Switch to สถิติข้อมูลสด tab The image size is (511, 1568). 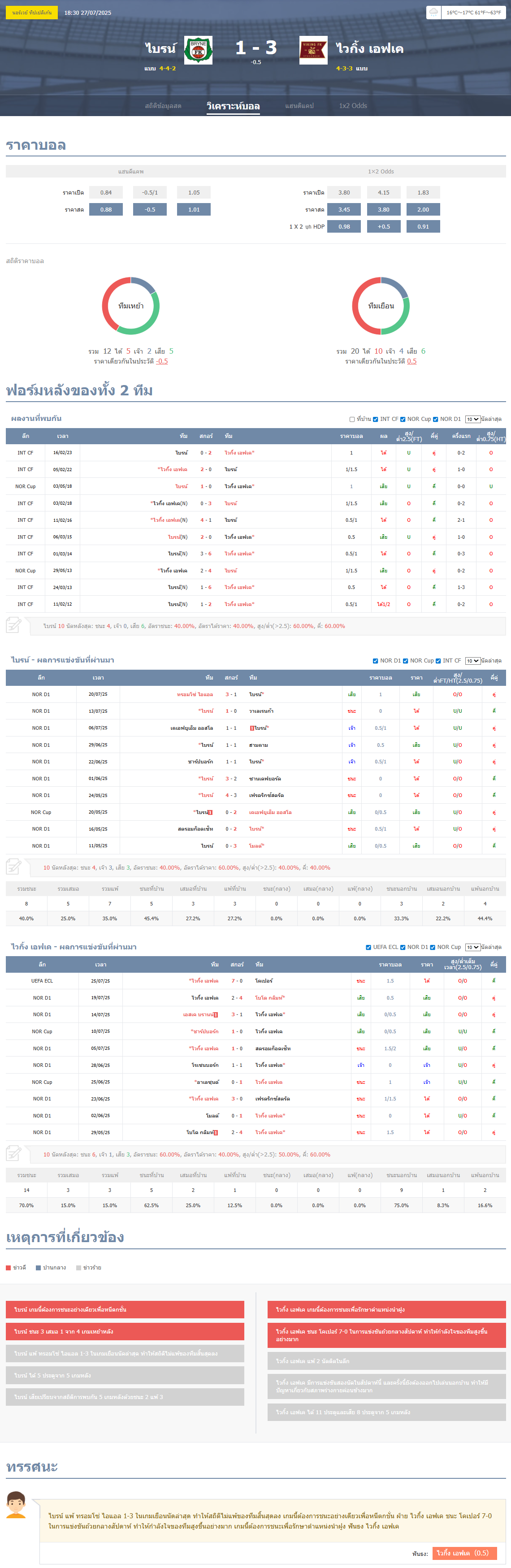click(163, 106)
